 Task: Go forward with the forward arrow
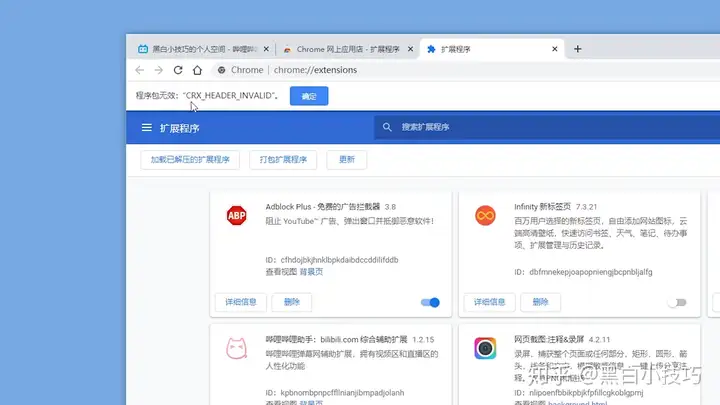(158, 70)
